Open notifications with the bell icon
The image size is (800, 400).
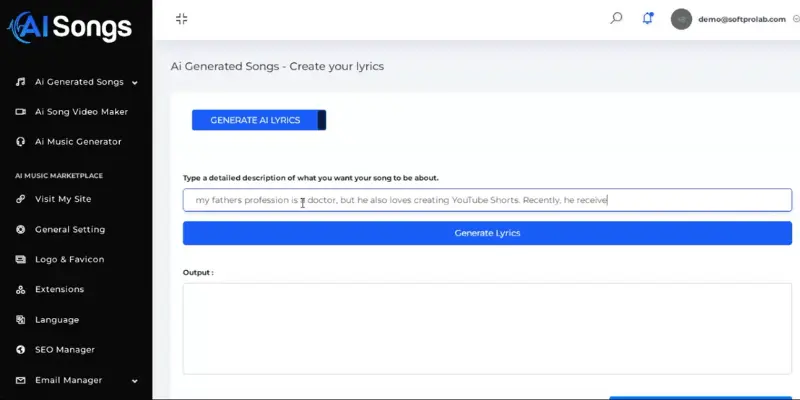[647, 18]
